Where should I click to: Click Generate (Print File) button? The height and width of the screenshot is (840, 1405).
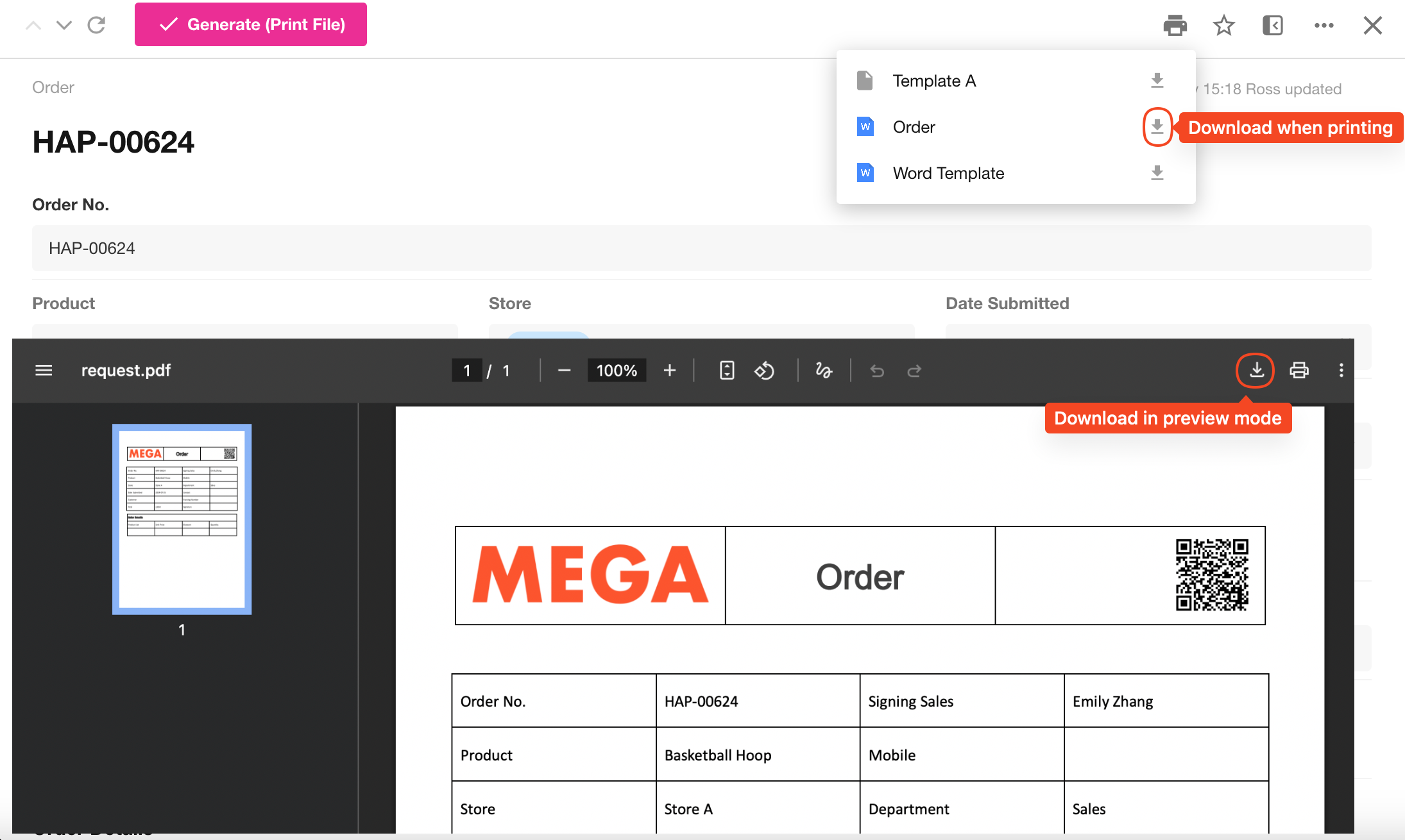coord(251,24)
